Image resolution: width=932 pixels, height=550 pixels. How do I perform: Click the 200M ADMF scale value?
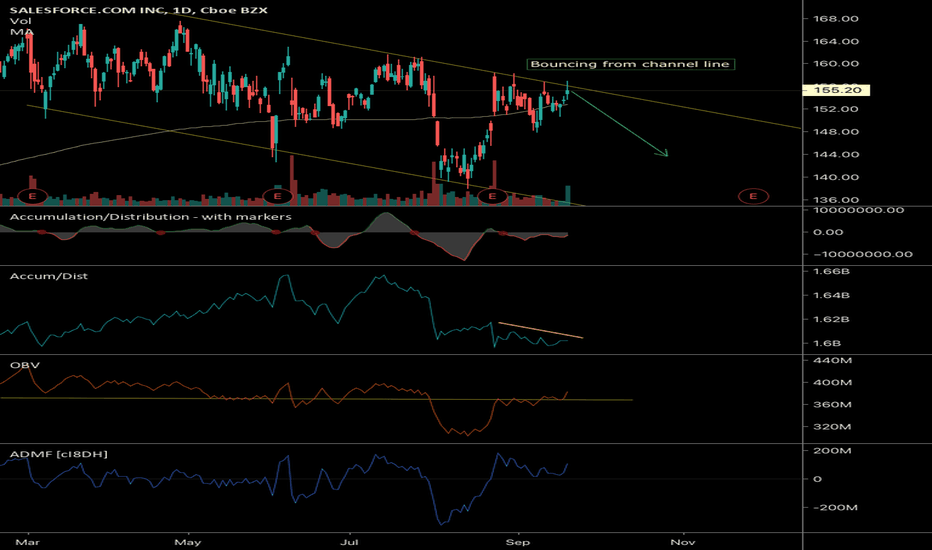(832, 451)
